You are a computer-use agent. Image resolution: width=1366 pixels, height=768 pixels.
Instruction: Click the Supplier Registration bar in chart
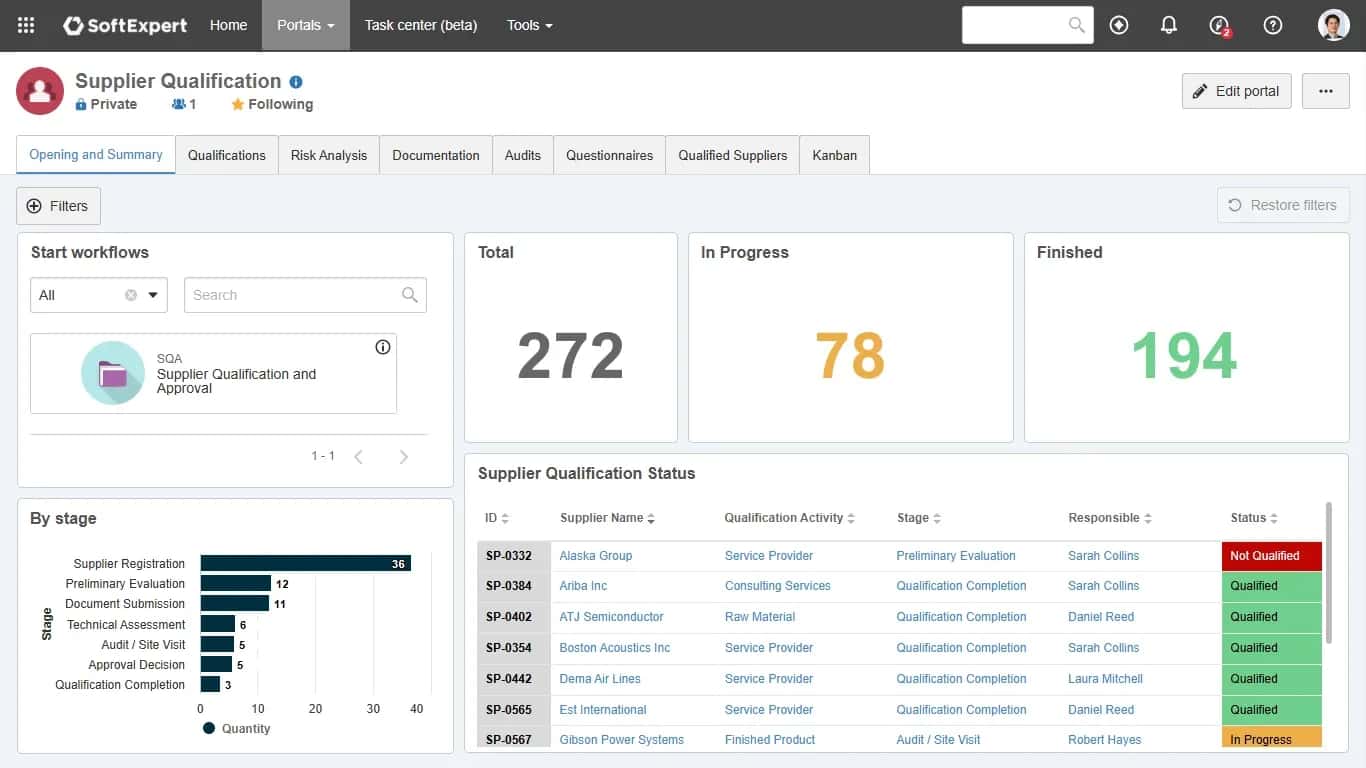coord(306,564)
